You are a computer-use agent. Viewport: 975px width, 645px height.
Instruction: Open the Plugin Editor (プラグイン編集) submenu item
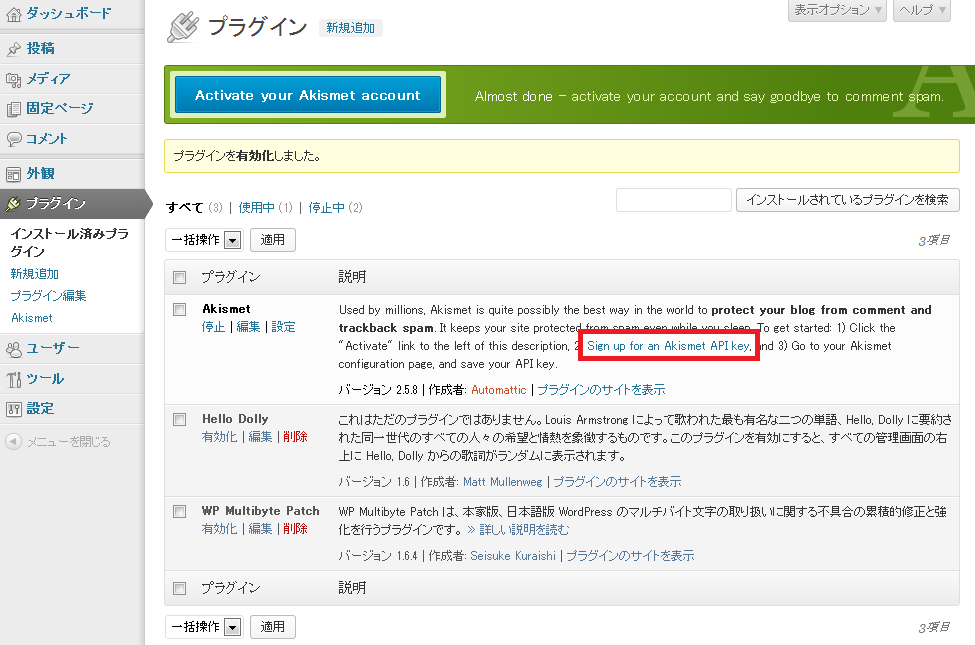[48, 296]
